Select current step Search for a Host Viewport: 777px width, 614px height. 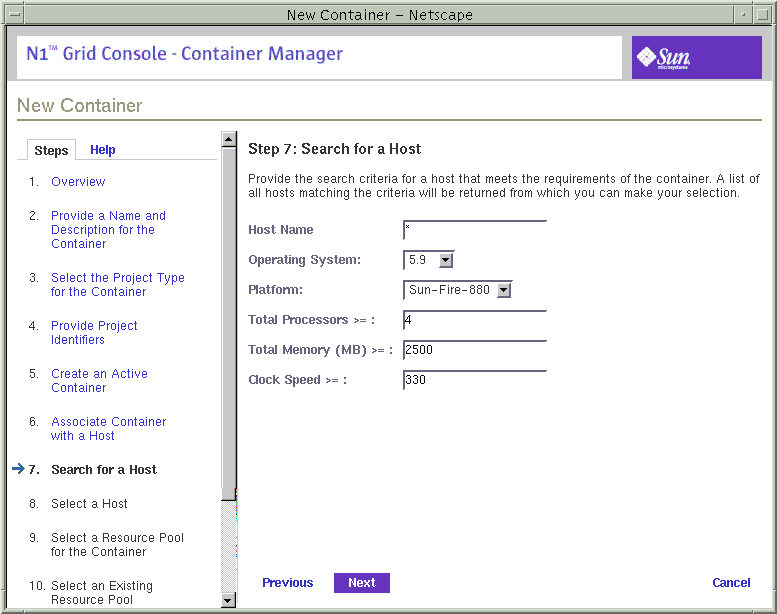[x=104, y=469]
